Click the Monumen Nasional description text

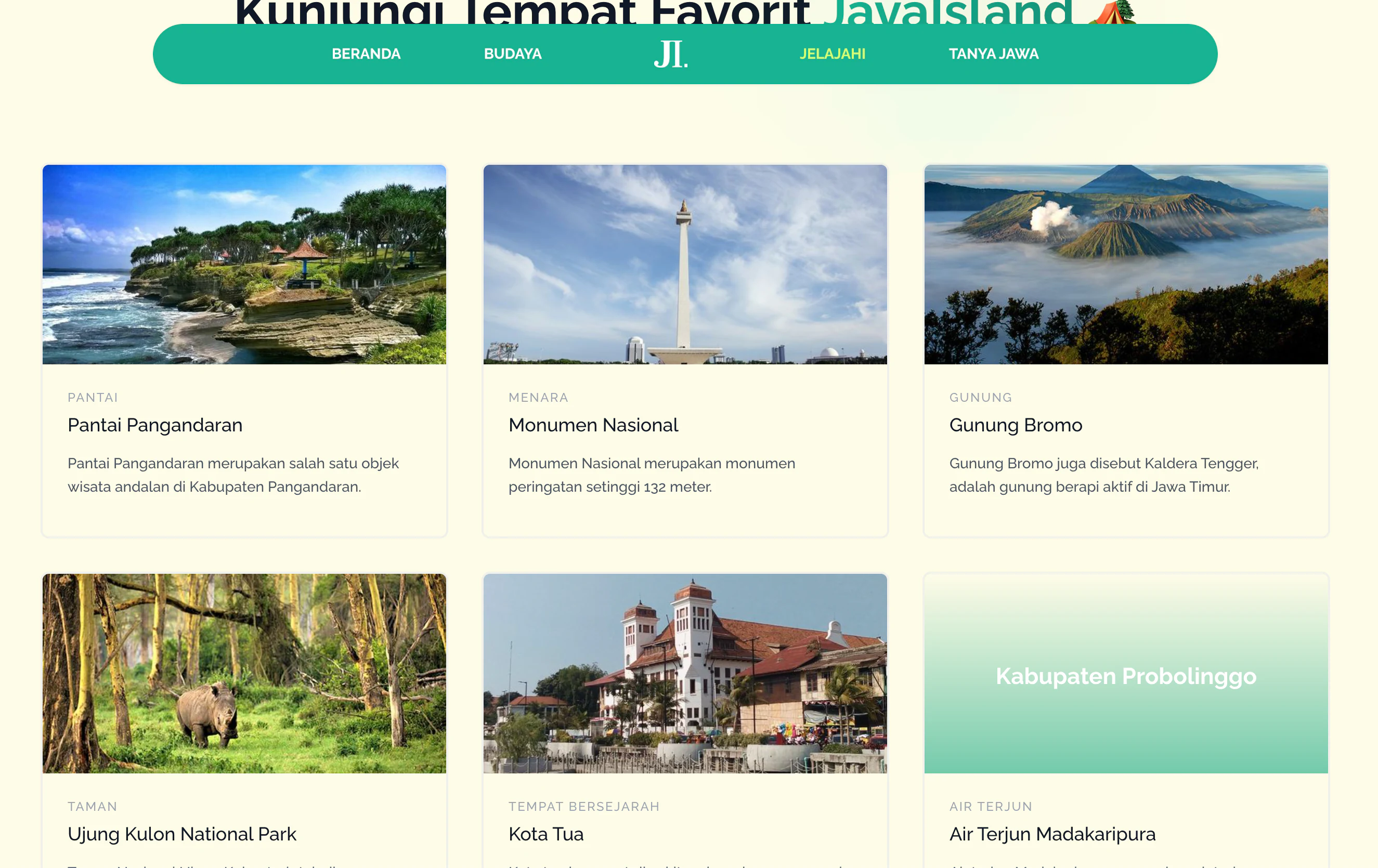[652, 475]
